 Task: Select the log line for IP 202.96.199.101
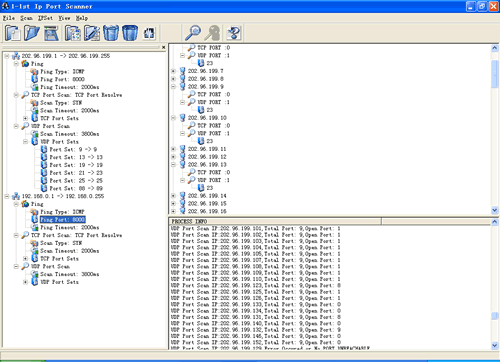(256, 229)
